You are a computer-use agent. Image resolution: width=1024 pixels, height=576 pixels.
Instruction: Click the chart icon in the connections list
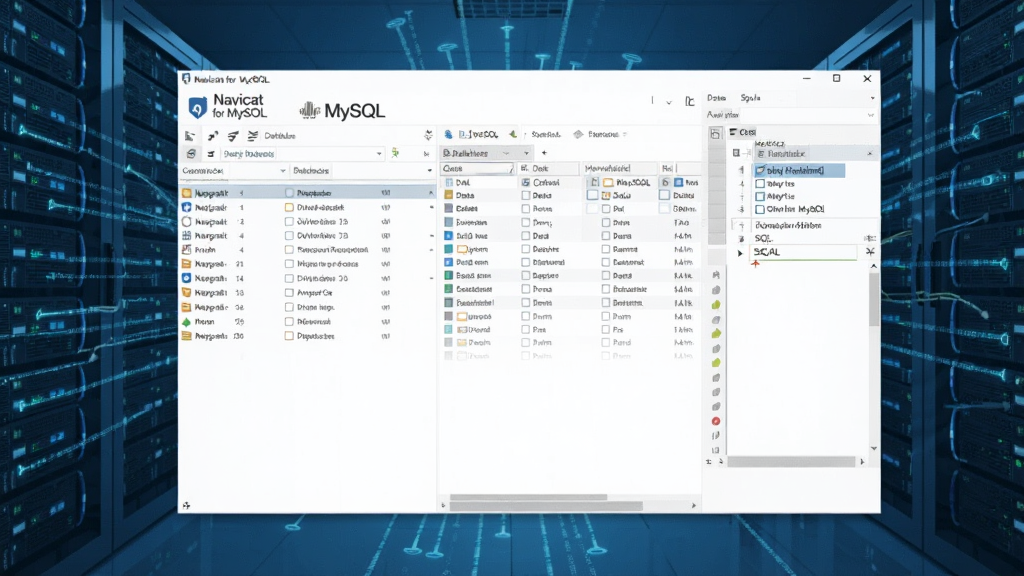pyautogui.click(x=187, y=250)
